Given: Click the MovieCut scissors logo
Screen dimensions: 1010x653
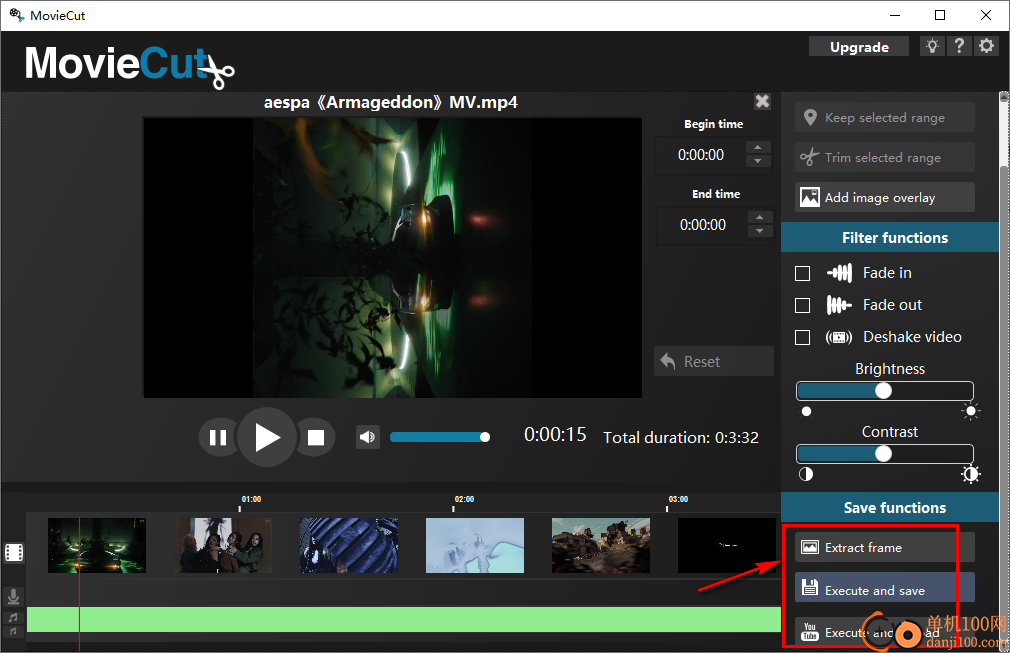Looking at the screenshot, I should click(x=129, y=65).
